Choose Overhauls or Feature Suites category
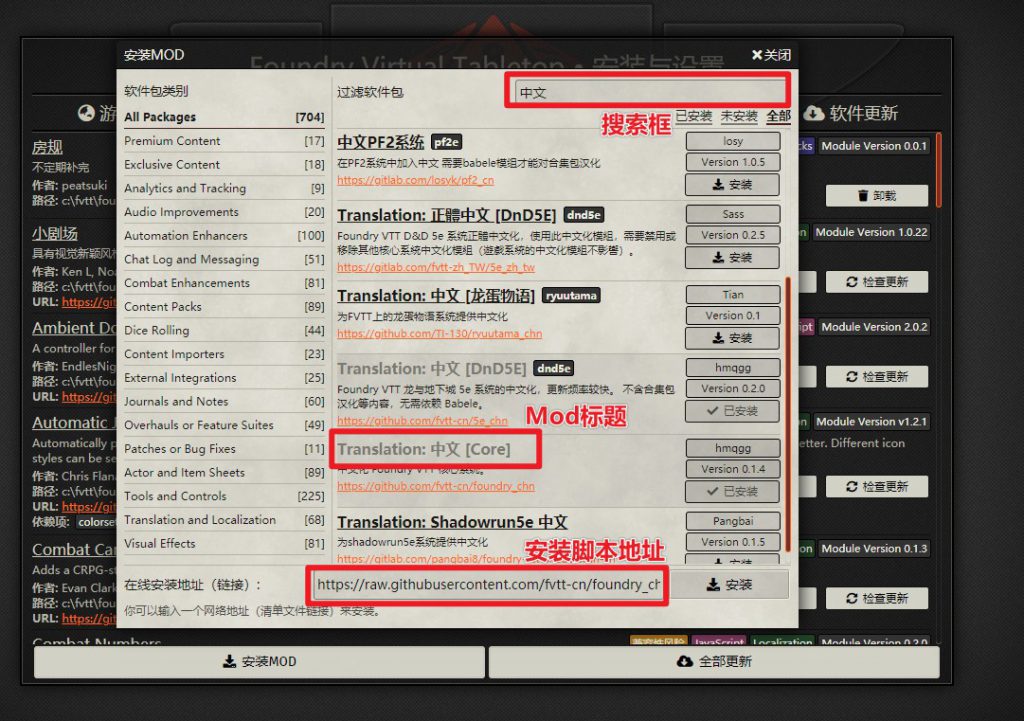Screen dimensions: 1024x721 click(224, 425)
